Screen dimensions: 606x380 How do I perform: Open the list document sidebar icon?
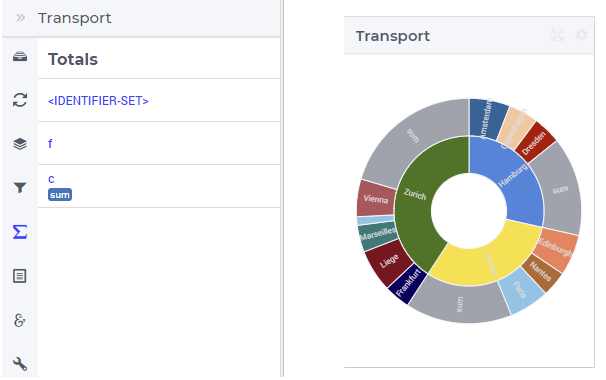[x=20, y=276]
